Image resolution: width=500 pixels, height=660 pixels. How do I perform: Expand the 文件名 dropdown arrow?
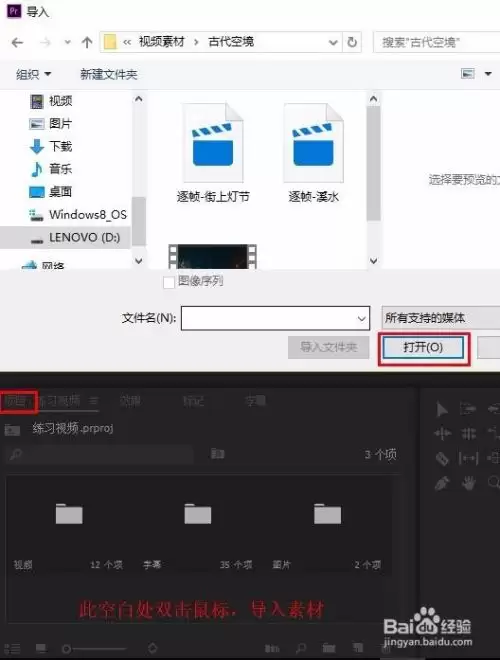tap(362, 319)
